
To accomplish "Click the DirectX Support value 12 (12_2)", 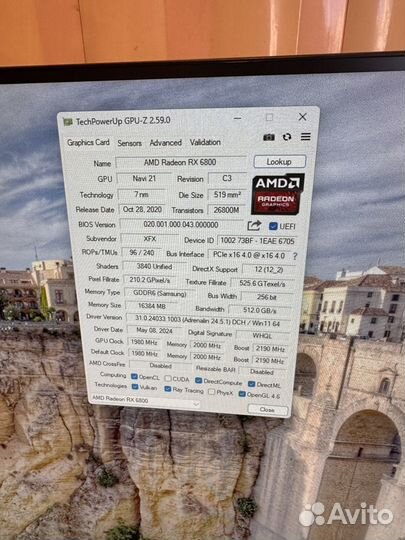I will (x=269, y=270).
